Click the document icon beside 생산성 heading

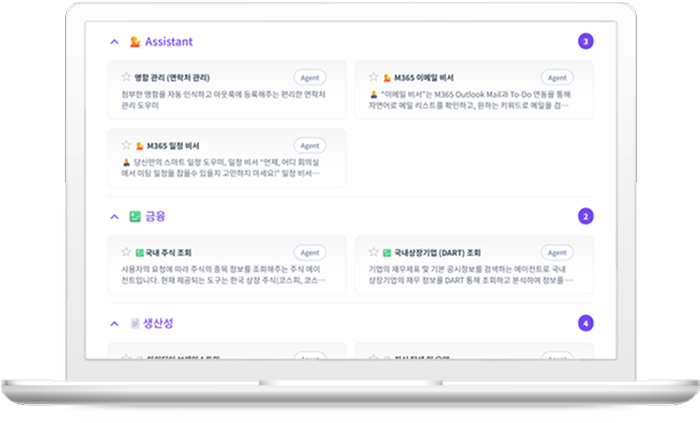[134, 323]
